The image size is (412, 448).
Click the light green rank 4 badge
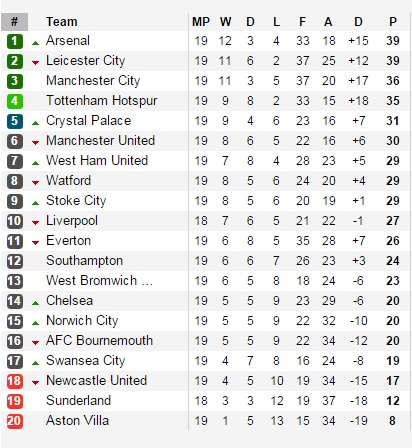[x=14, y=101]
